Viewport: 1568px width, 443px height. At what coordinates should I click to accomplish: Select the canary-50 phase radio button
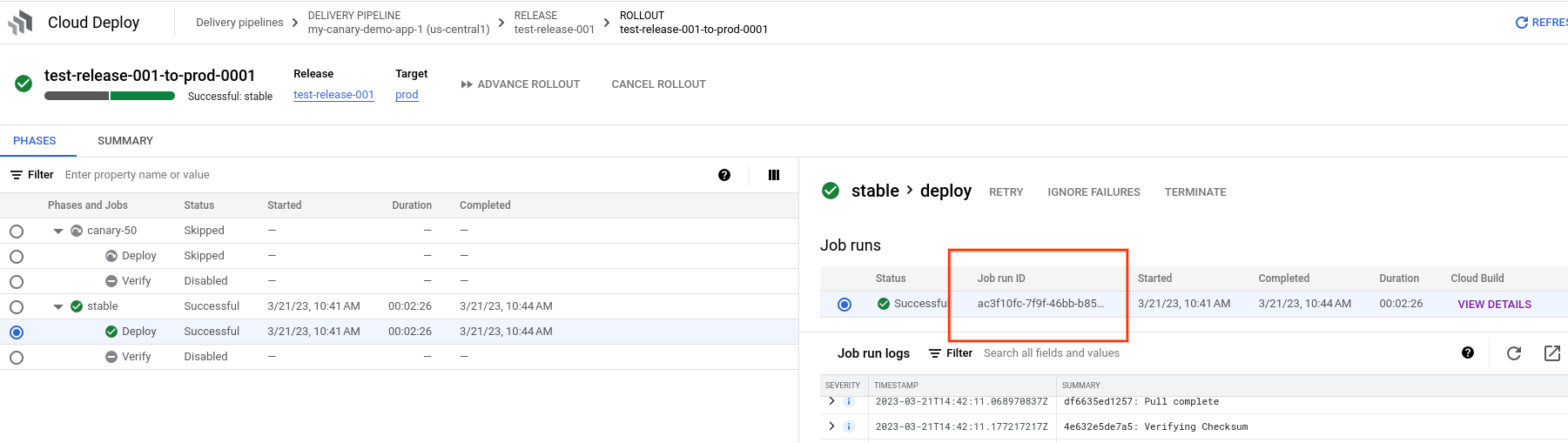[x=17, y=232]
